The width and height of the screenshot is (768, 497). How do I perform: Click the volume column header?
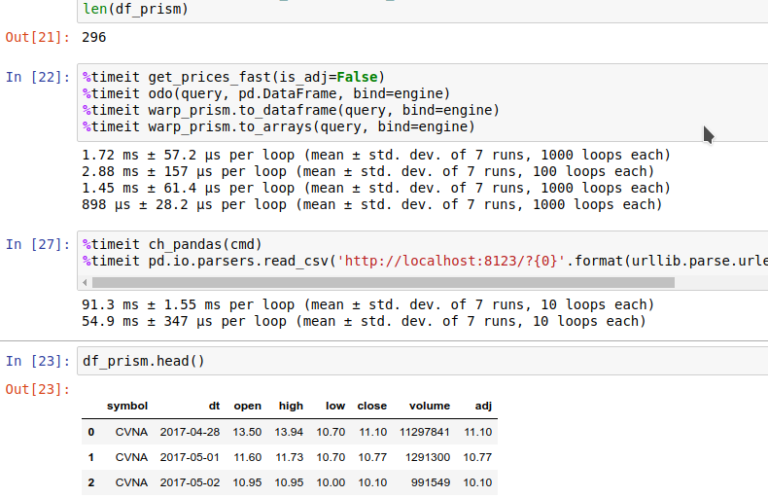(429, 406)
